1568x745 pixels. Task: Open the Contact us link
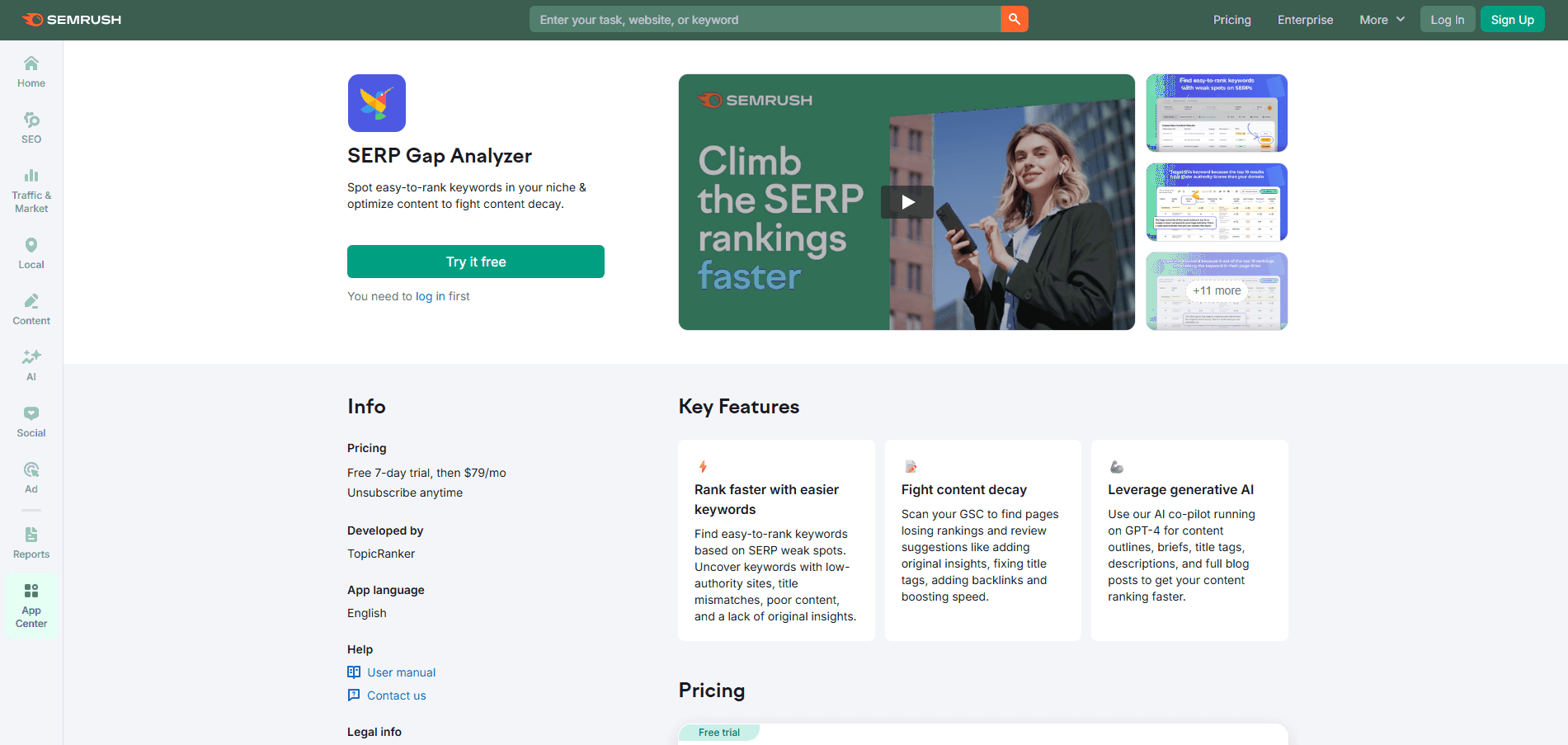(397, 695)
